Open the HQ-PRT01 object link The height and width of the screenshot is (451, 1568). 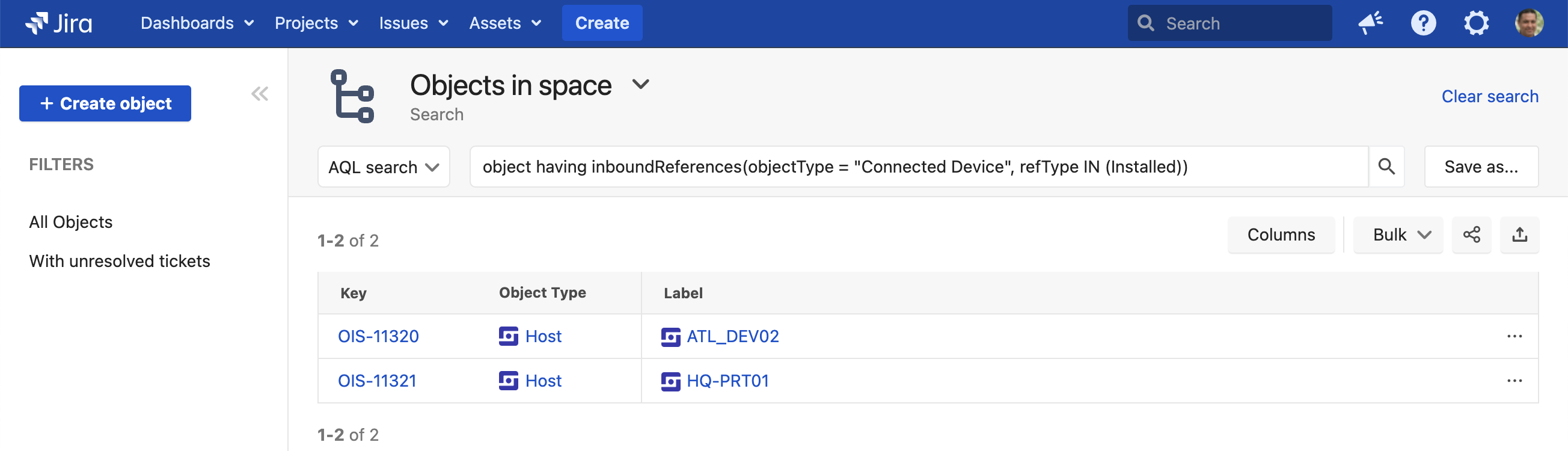(x=727, y=381)
